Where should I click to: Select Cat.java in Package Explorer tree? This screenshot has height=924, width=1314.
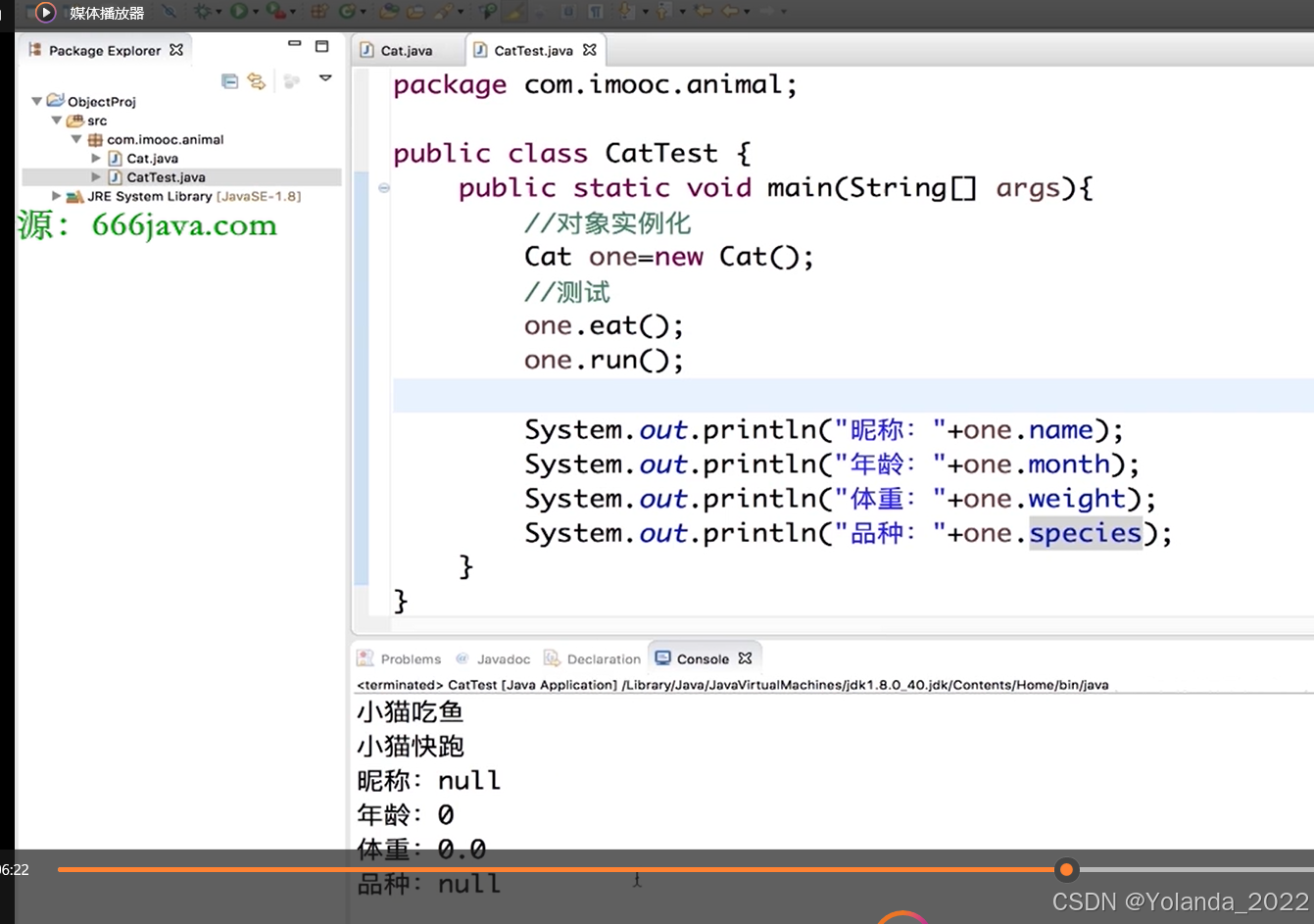(152, 158)
